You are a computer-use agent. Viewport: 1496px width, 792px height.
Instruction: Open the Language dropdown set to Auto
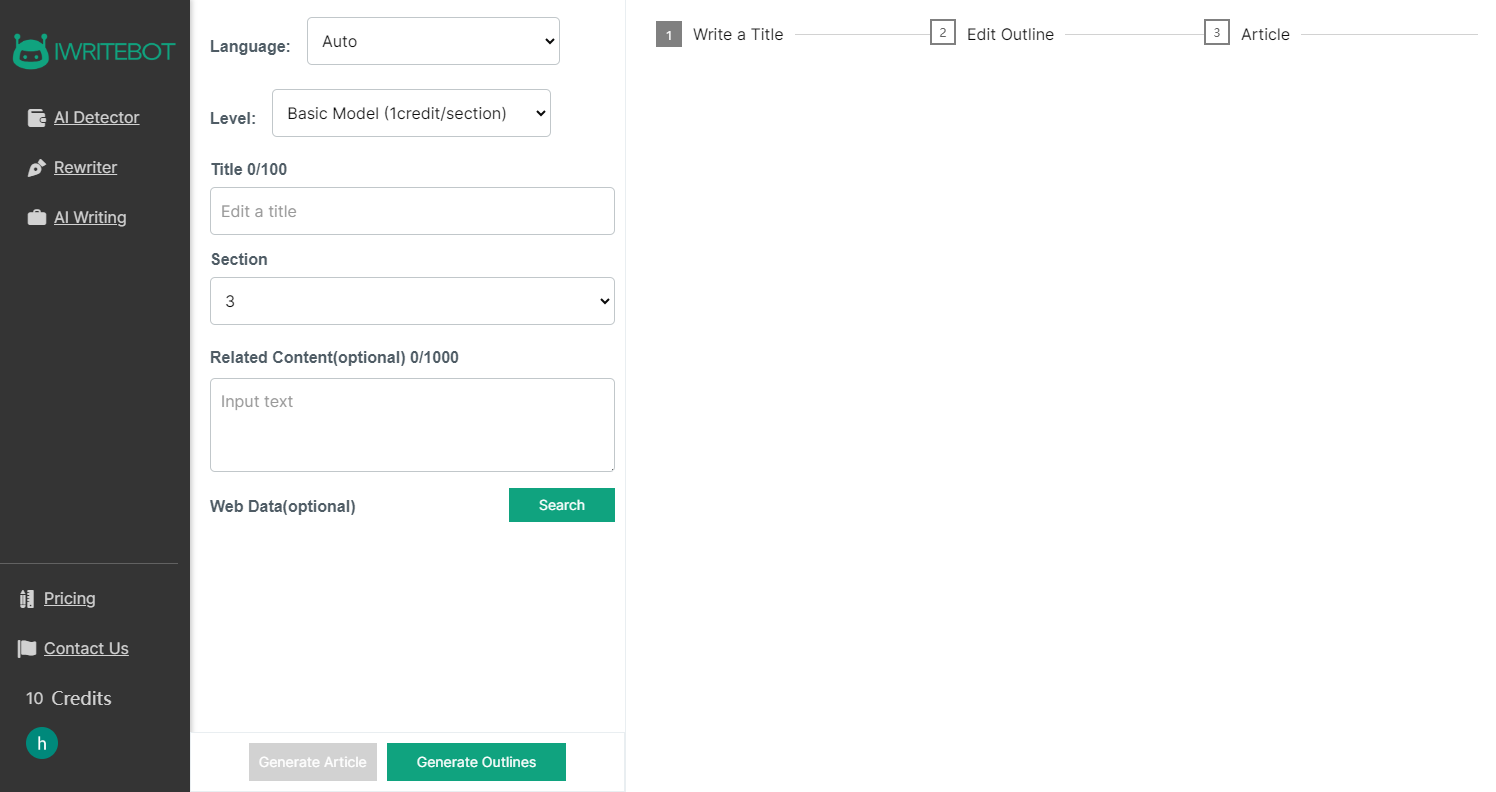[433, 42]
